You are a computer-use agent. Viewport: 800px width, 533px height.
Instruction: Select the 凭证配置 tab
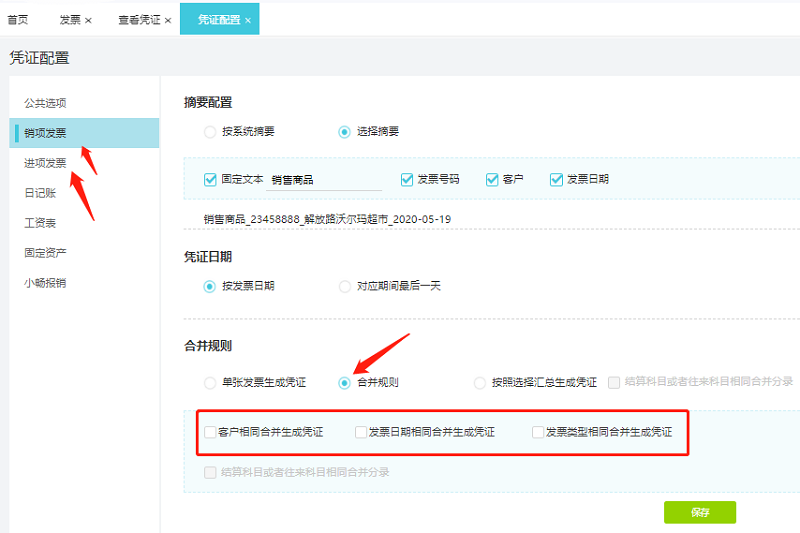click(219, 19)
